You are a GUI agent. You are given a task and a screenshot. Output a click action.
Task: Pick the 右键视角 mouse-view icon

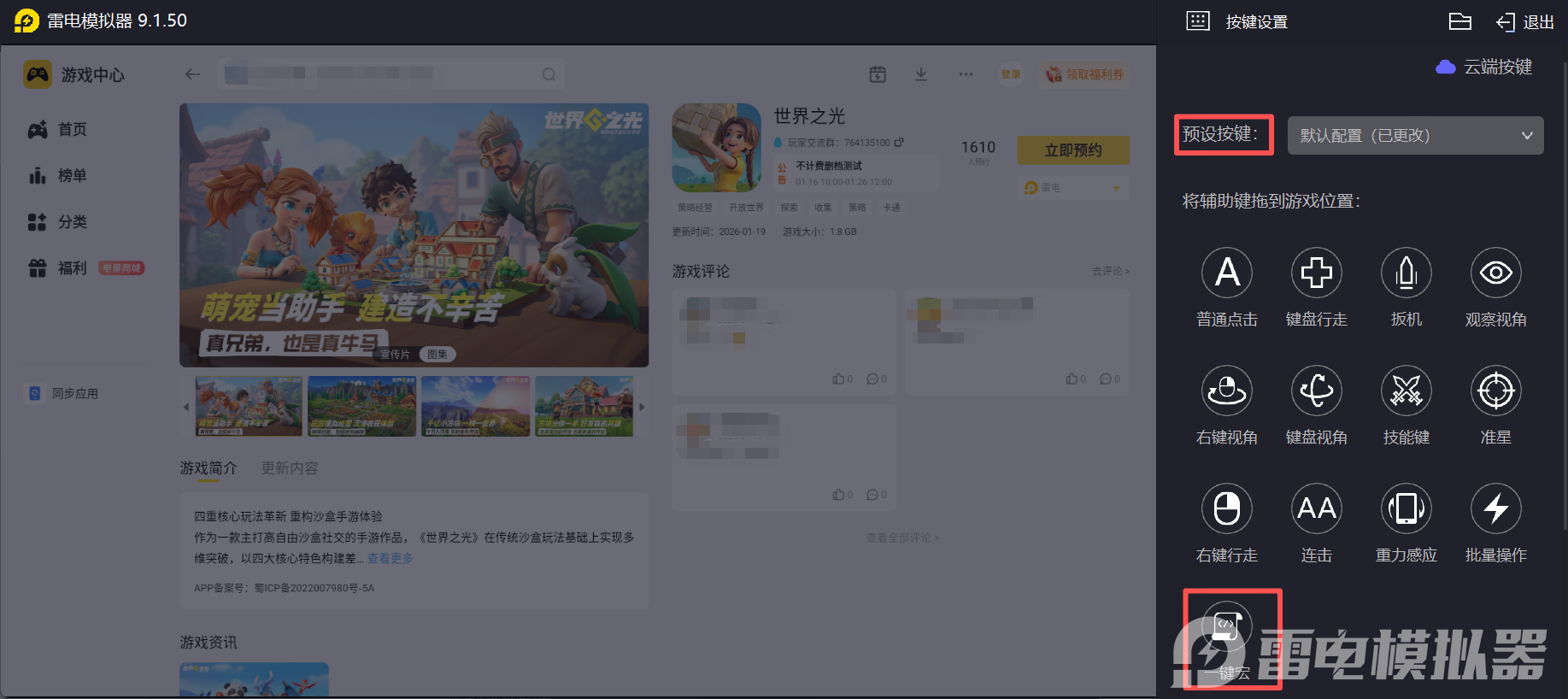1227,391
